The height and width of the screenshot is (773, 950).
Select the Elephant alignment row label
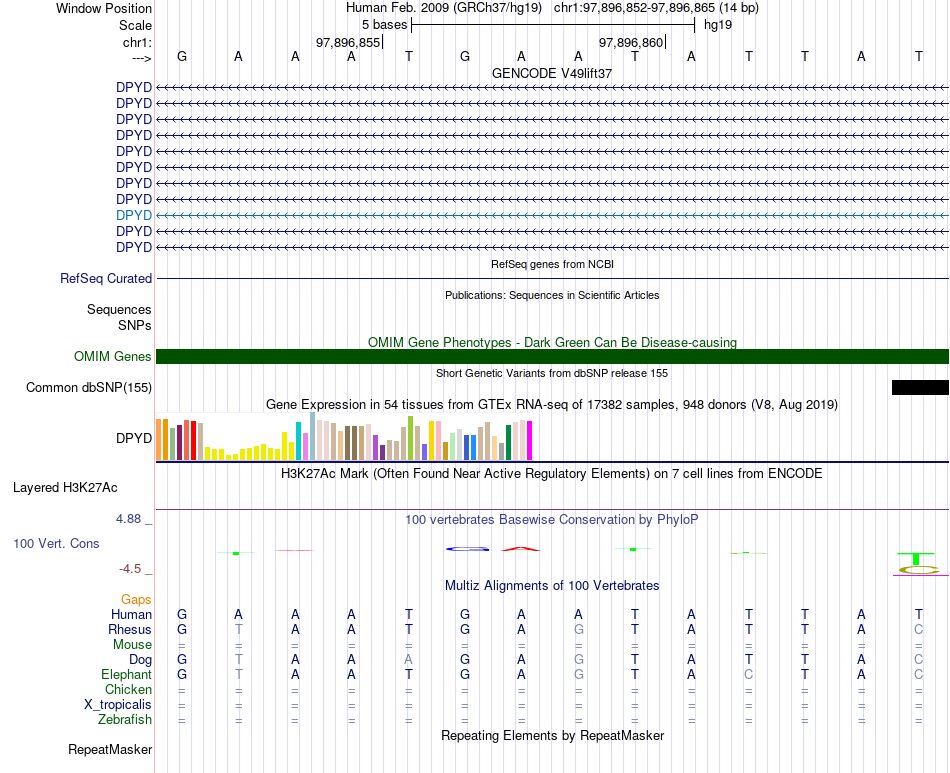pos(127,675)
